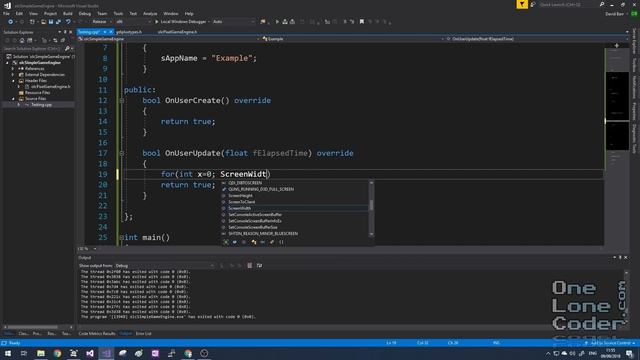Screen dimensions: 640x360
Task: Open the File menu
Action: (x=7, y=13)
